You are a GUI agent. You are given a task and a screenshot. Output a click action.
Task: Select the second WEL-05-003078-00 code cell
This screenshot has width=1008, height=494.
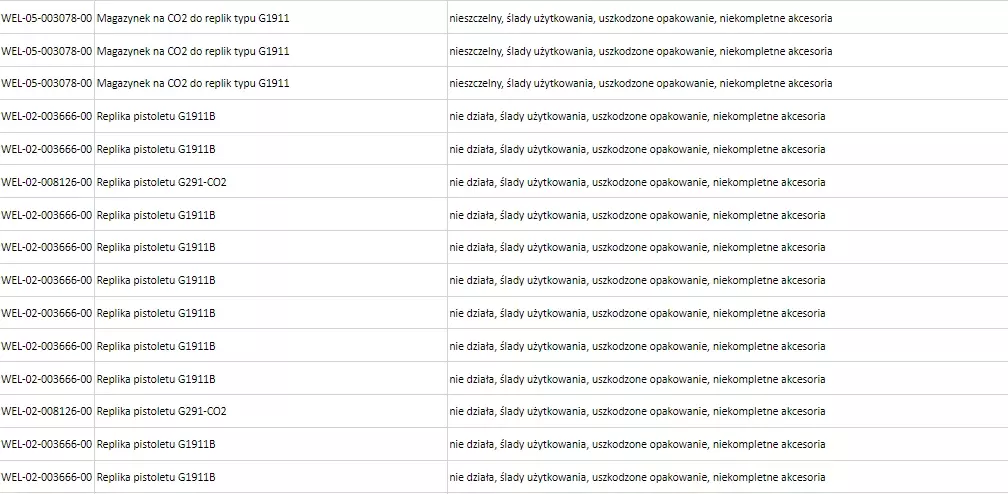coord(47,51)
